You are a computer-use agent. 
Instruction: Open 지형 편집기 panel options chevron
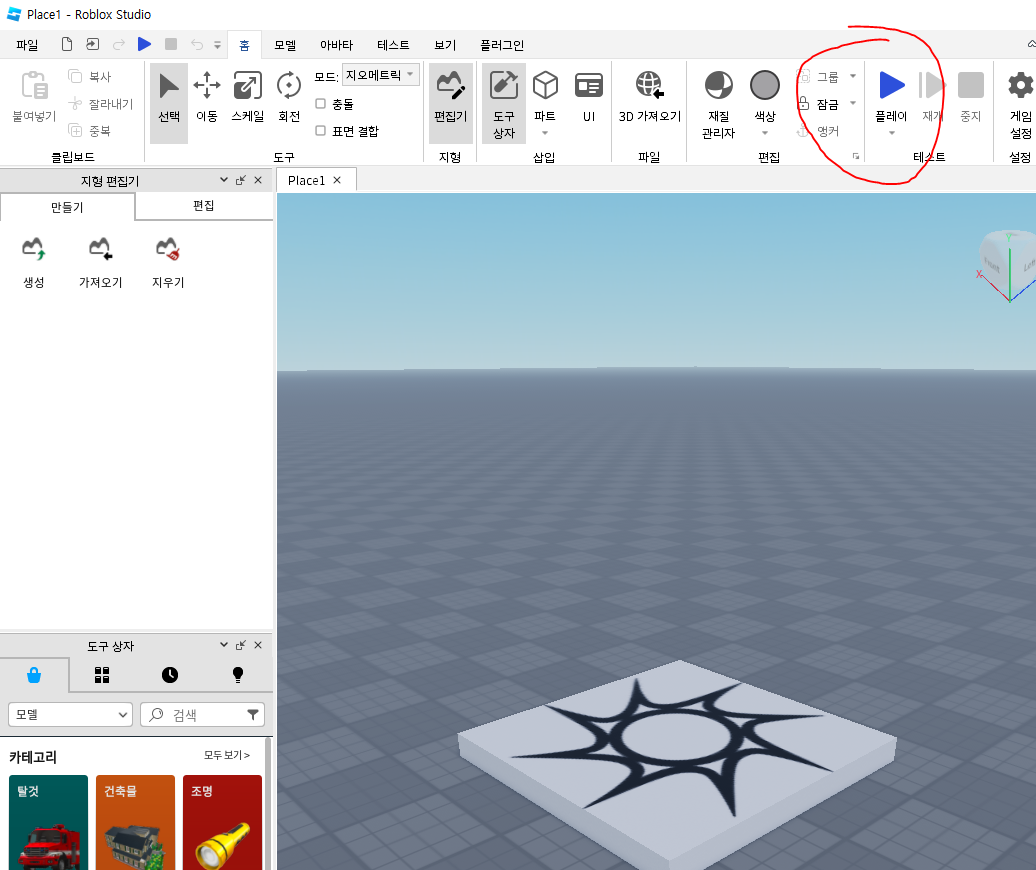tap(224, 180)
